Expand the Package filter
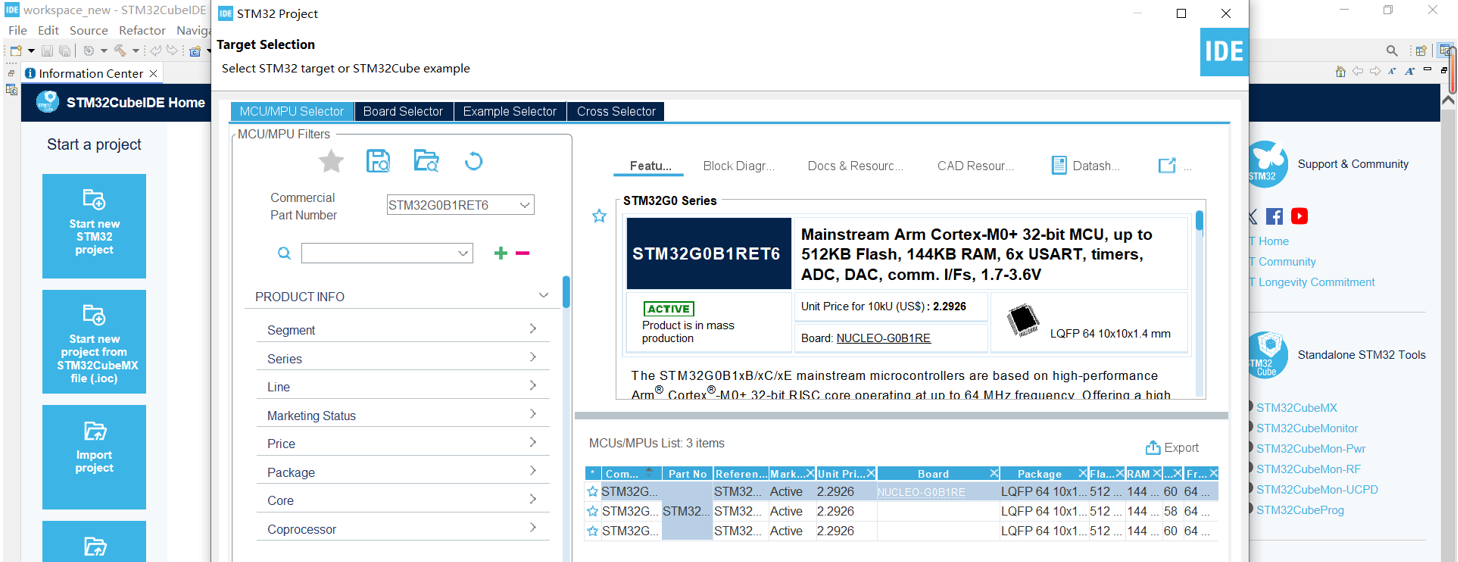Image resolution: width=1458 pixels, height=562 pixels. click(x=532, y=471)
